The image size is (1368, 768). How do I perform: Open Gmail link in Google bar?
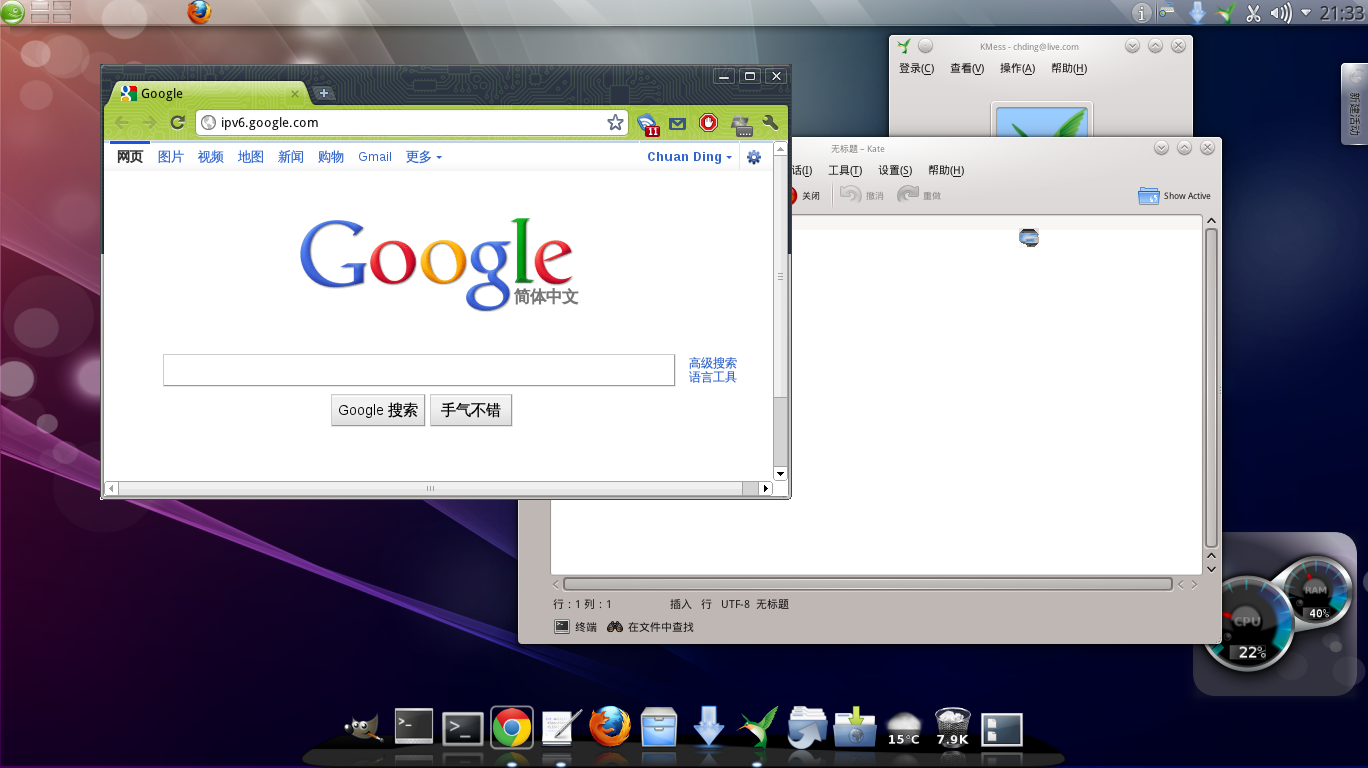(375, 157)
